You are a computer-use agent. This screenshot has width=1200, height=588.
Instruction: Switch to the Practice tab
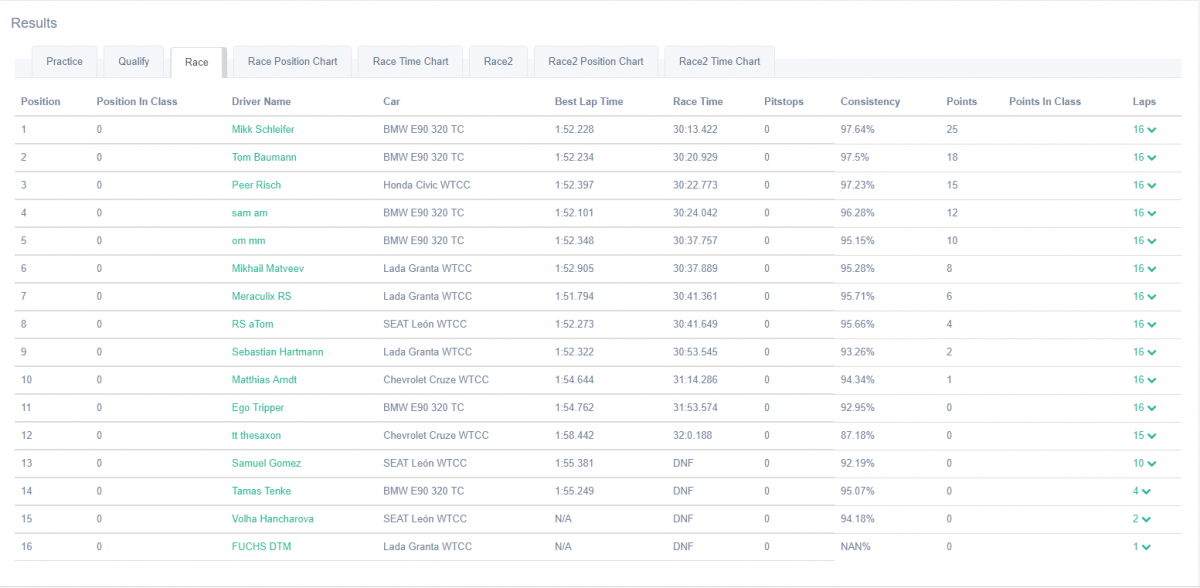click(64, 62)
